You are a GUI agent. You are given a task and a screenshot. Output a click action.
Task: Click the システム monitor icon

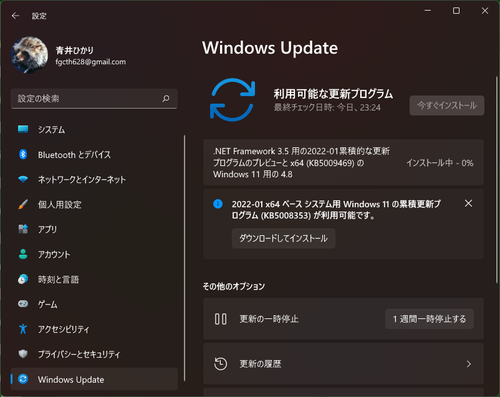pos(23,129)
